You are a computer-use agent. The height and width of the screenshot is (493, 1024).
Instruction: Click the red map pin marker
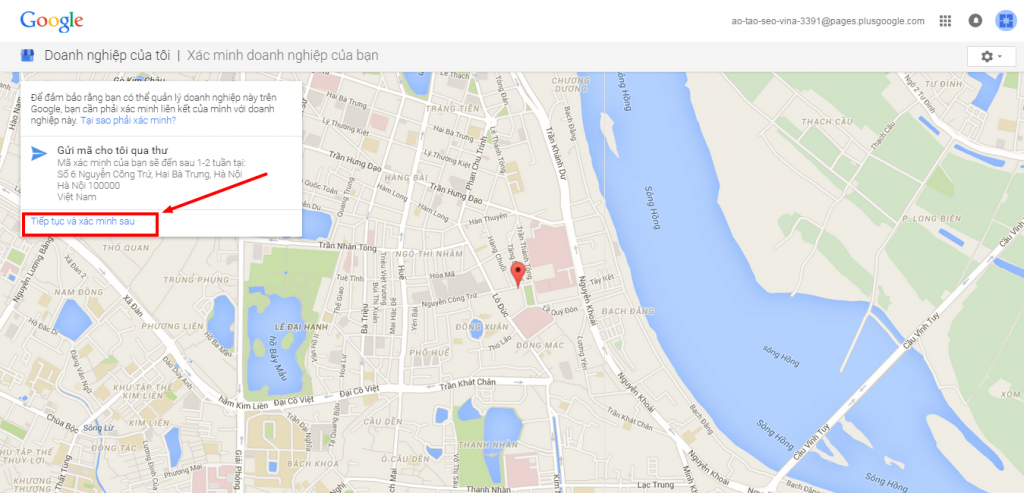tap(518, 276)
